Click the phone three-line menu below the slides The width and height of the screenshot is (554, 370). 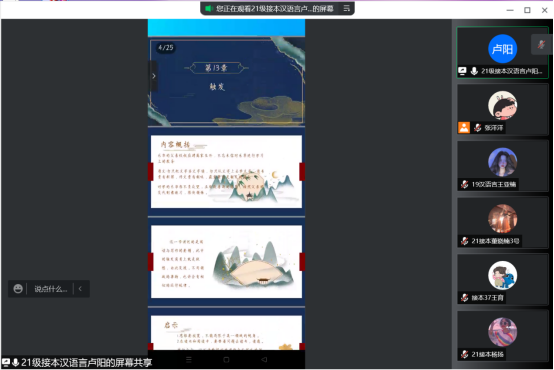[189, 359]
